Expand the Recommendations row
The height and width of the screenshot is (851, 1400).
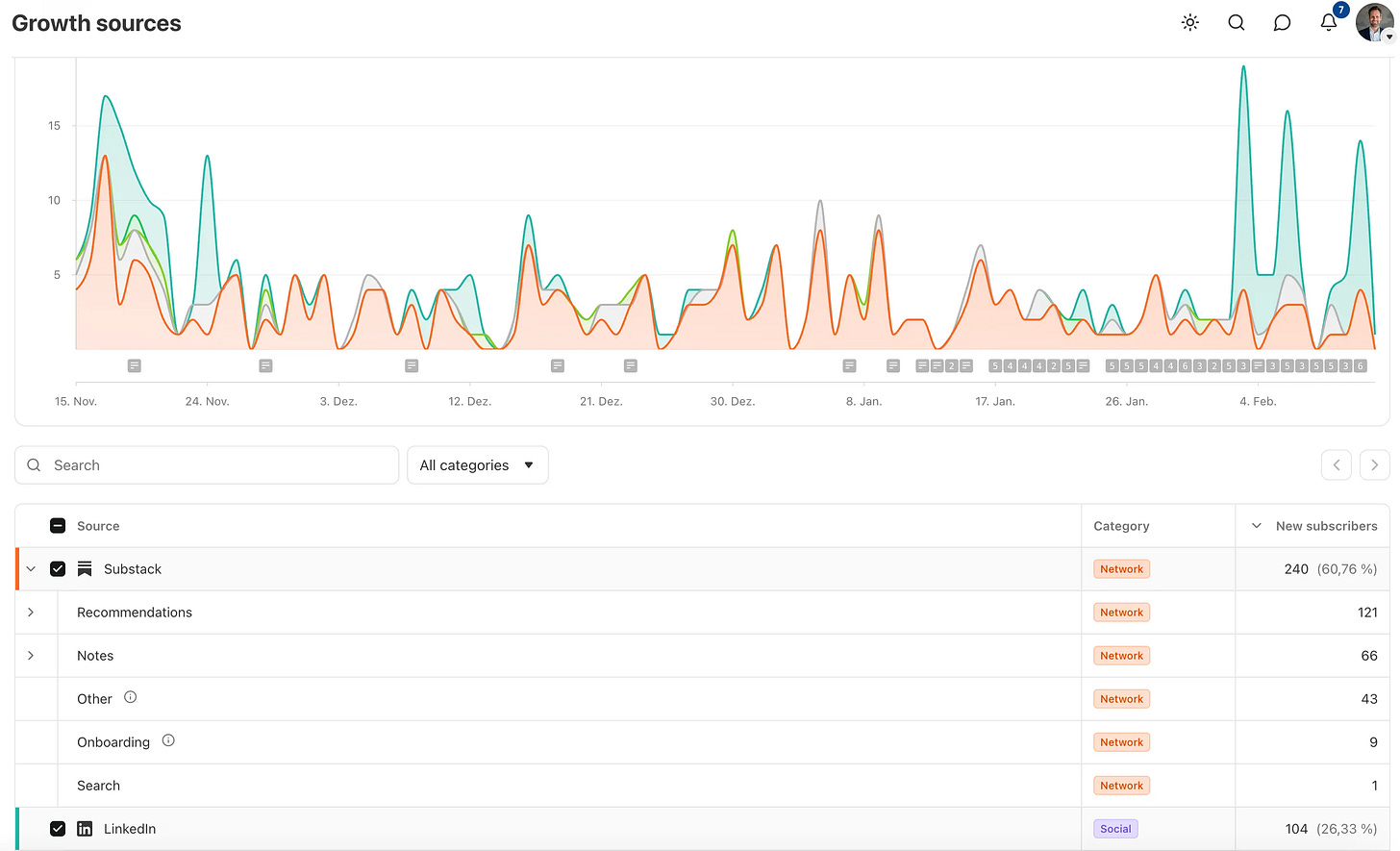(31, 613)
